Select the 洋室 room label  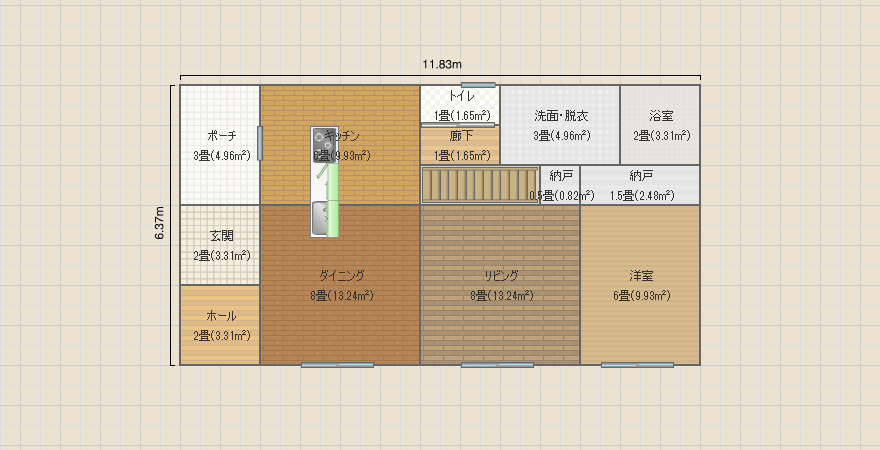coord(641,276)
